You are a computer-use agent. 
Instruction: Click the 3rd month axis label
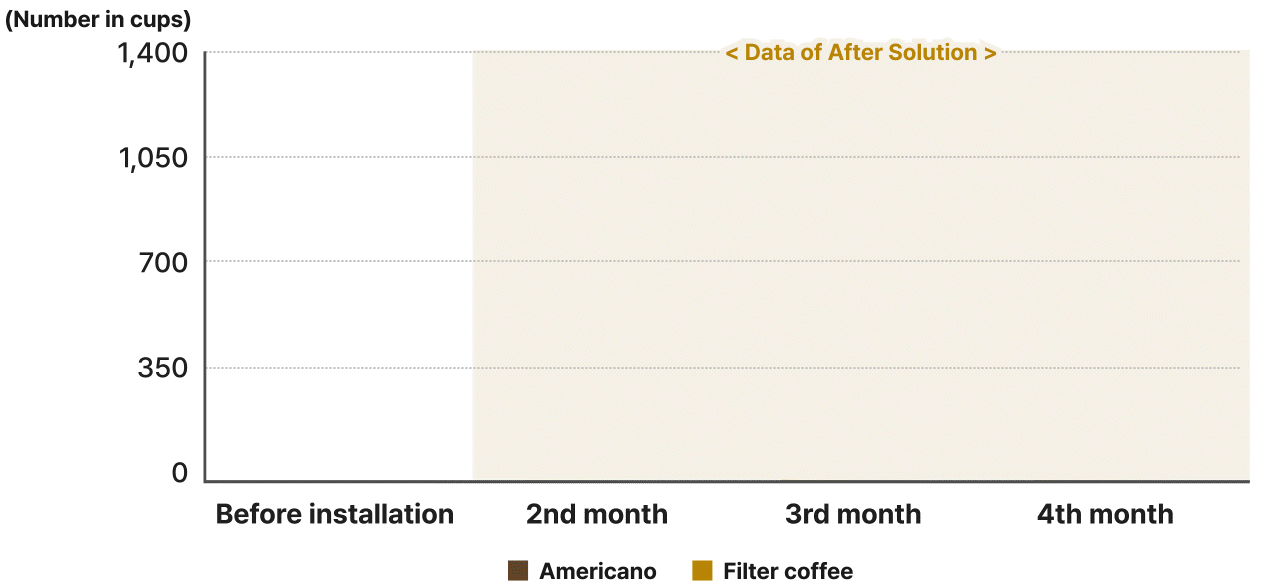pos(853,514)
